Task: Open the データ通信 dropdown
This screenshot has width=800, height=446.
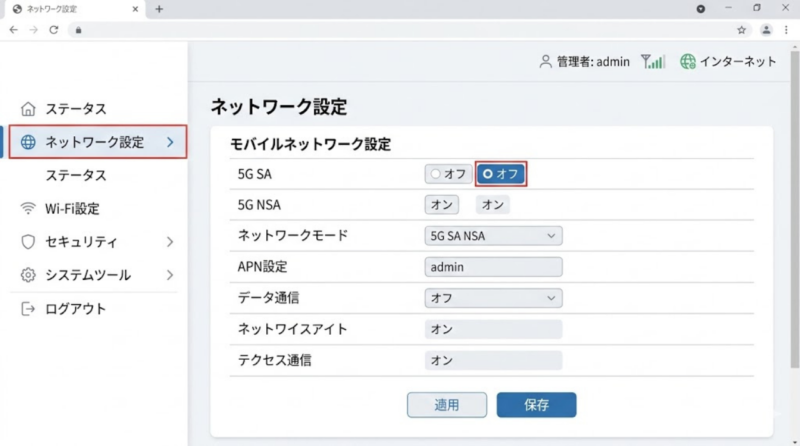Action: pos(493,298)
